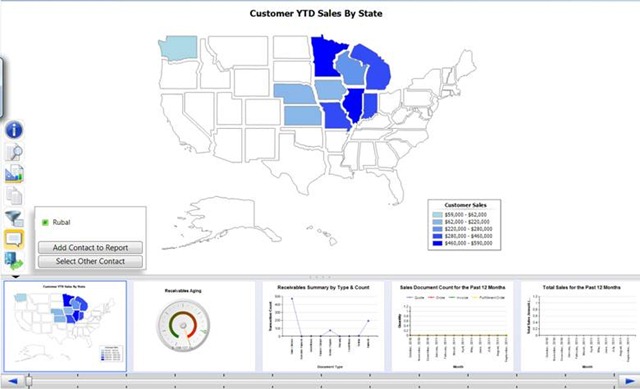Collapse thumbnail strip with small black triangle

(16, 277)
